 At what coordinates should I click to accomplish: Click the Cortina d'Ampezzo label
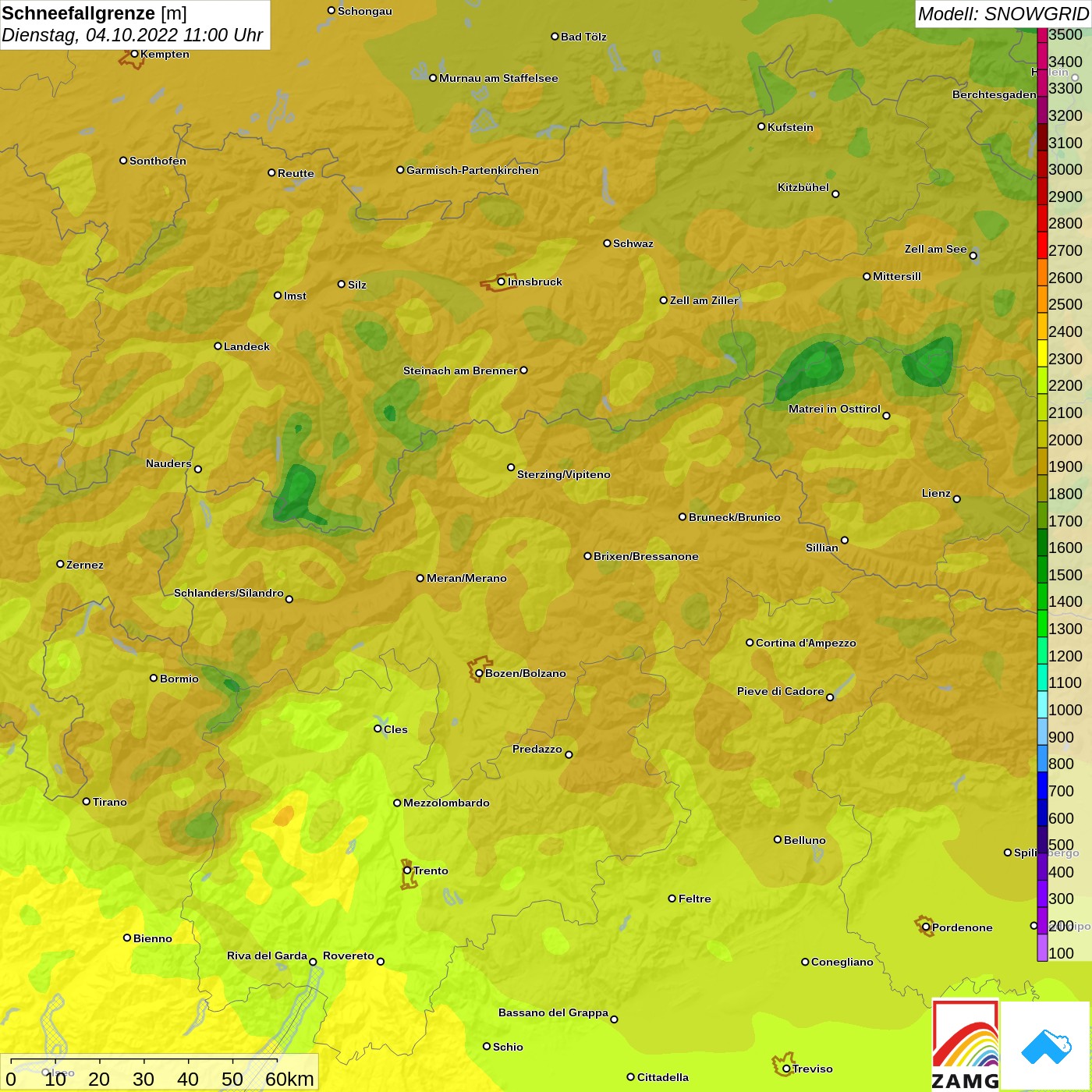coord(806,643)
